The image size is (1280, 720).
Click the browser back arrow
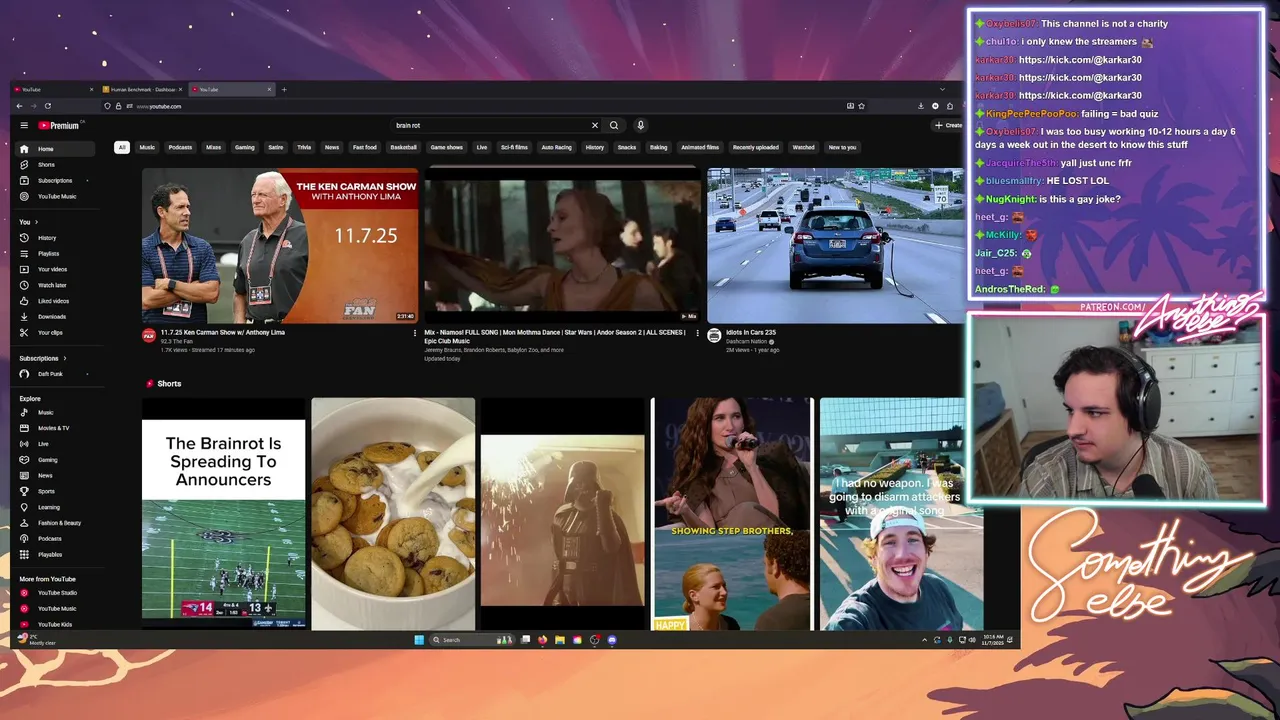tap(19, 106)
